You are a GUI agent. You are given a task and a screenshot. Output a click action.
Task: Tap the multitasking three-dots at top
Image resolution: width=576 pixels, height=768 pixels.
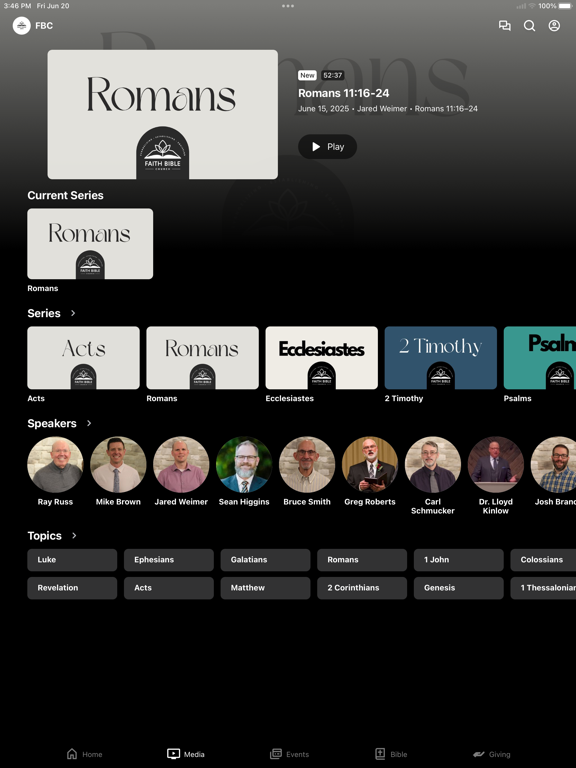click(x=288, y=6)
